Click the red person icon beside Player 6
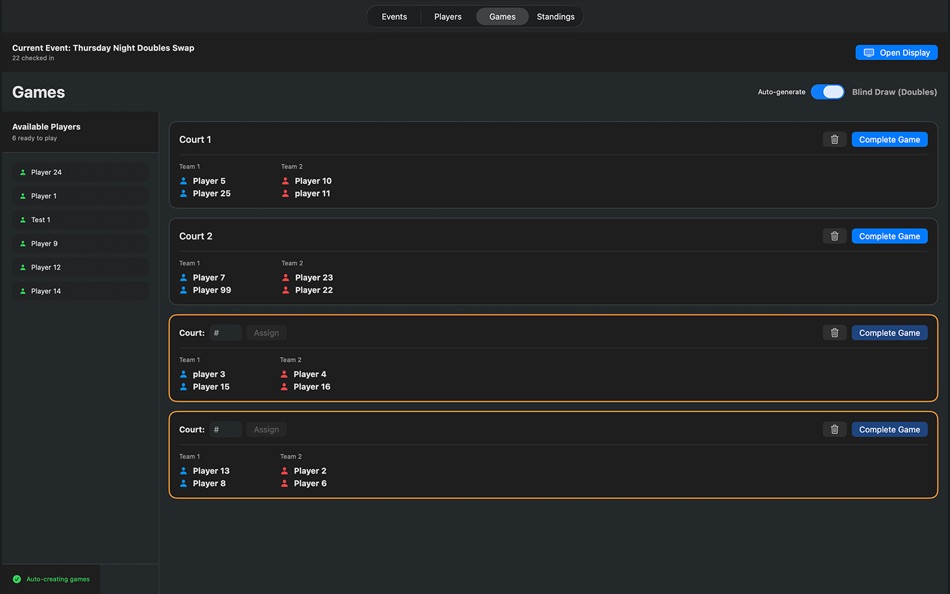This screenshot has width=950, height=594. pos(284,483)
